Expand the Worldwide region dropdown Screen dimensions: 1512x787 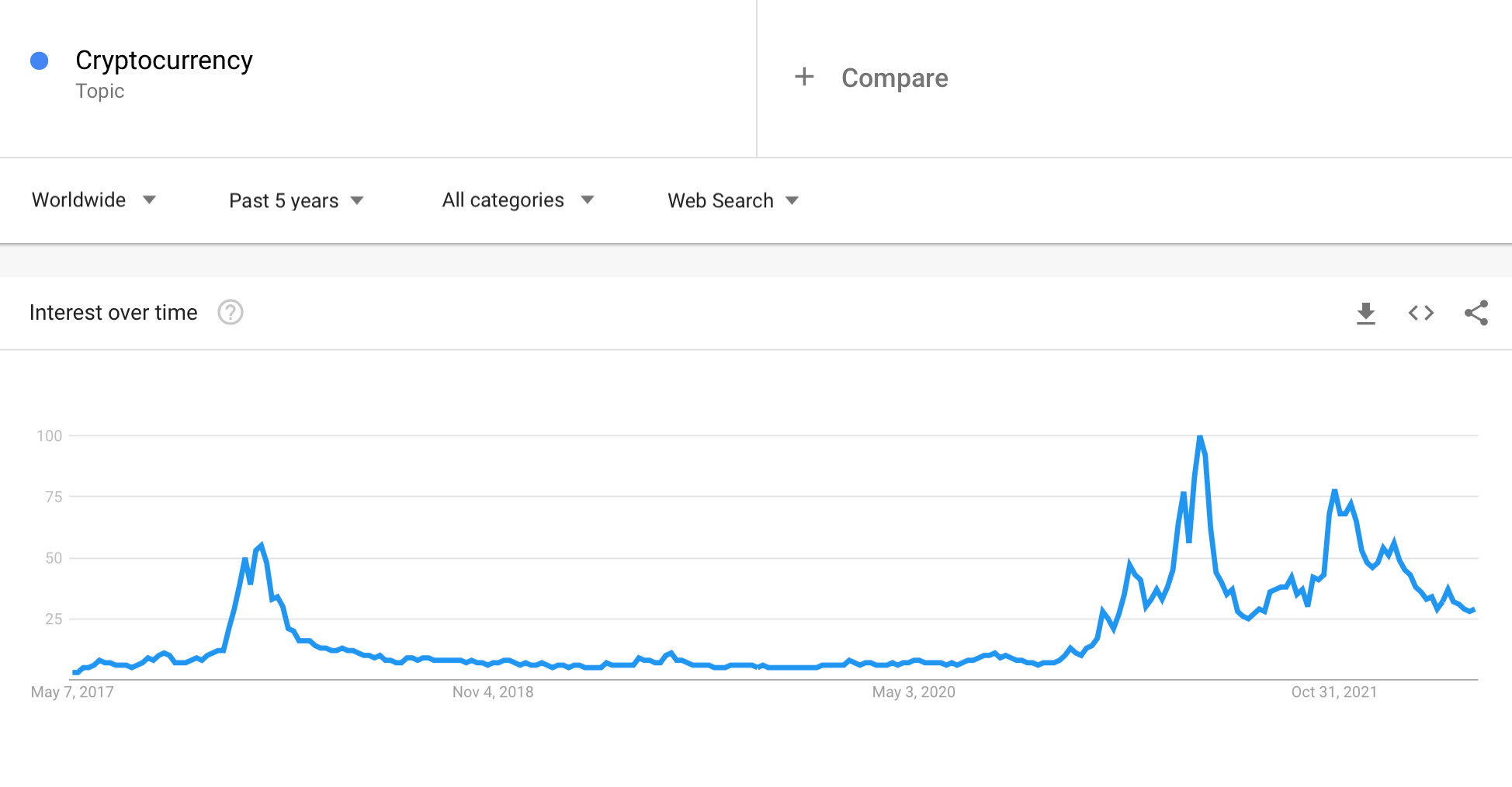click(x=94, y=200)
